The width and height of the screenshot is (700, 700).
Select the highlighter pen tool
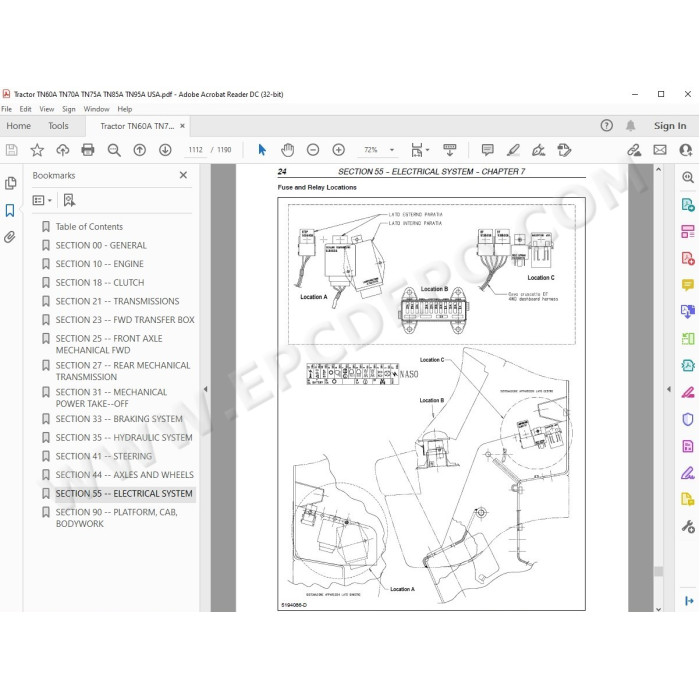click(x=513, y=150)
